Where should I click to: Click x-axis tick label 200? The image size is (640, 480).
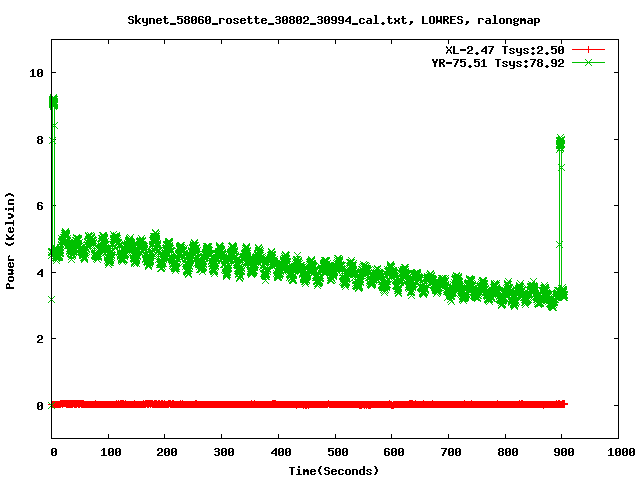click(167, 452)
